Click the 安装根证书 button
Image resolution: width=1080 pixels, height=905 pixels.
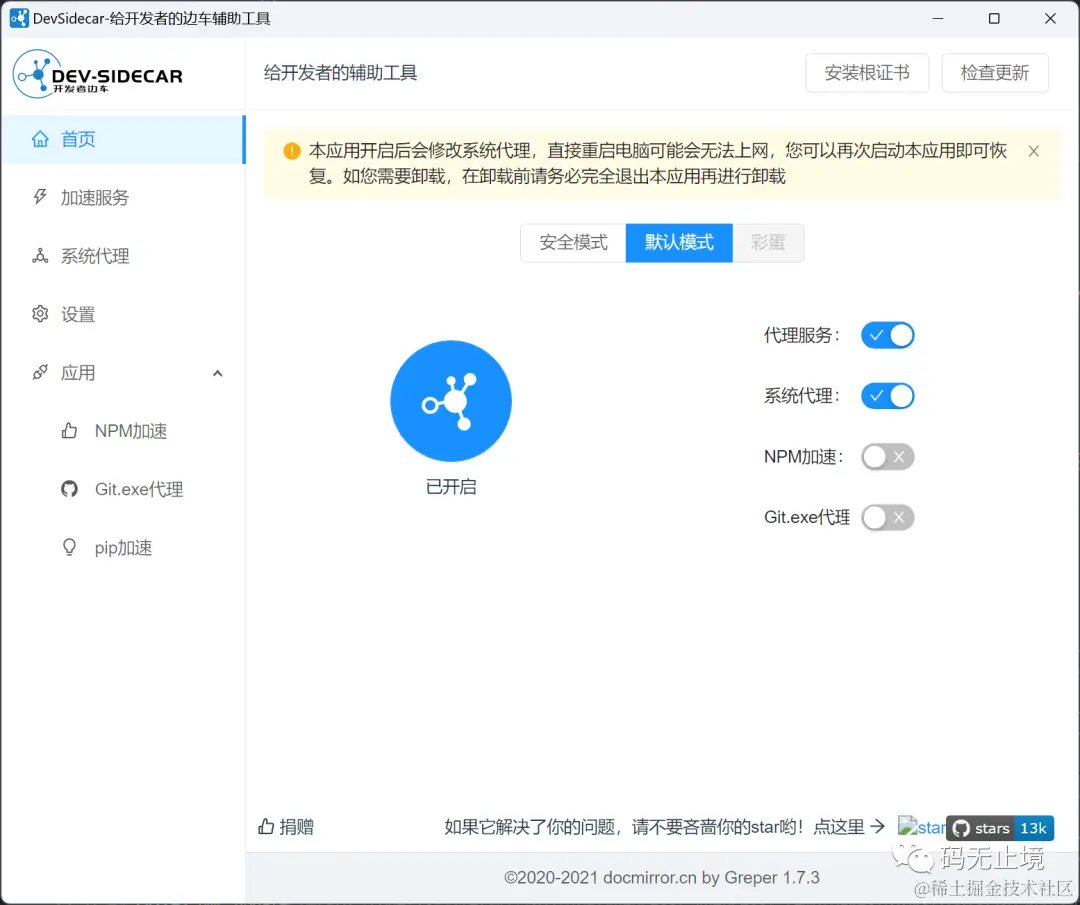click(867, 73)
